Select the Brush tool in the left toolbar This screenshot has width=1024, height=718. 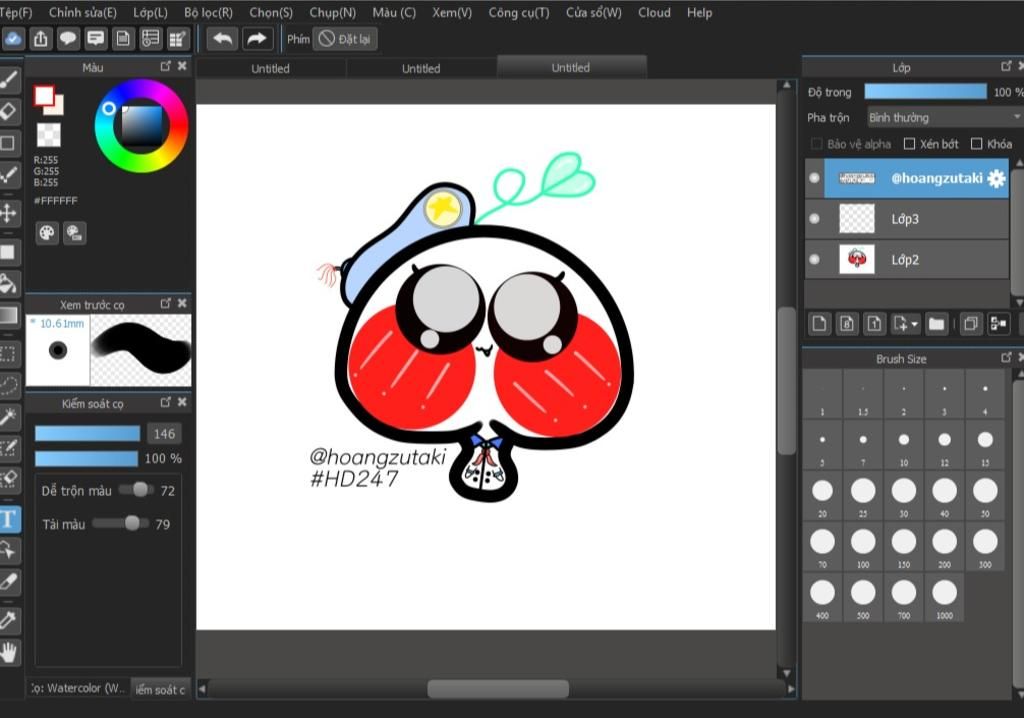click(9, 81)
